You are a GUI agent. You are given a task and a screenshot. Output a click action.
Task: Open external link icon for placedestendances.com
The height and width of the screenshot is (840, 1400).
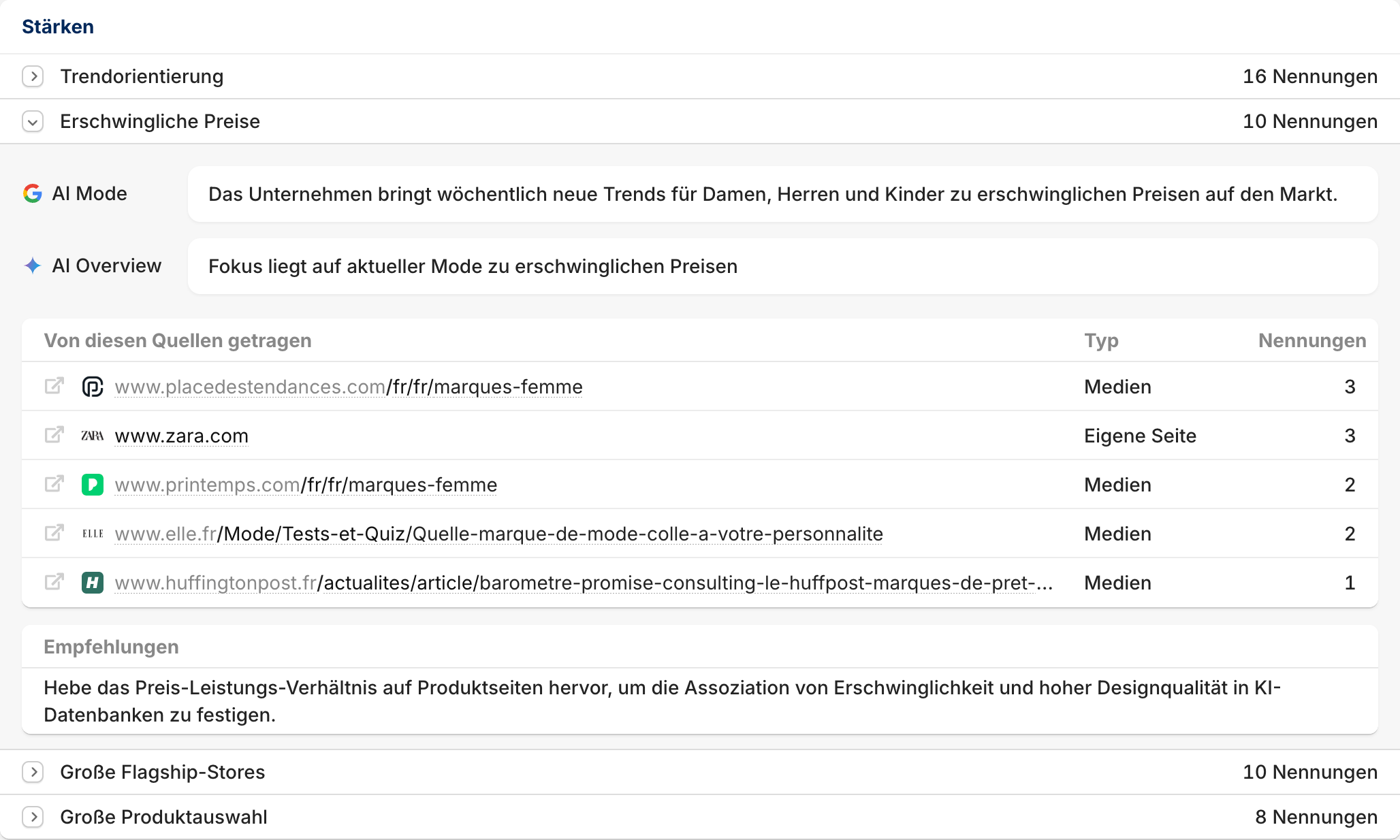[x=54, y=386]
